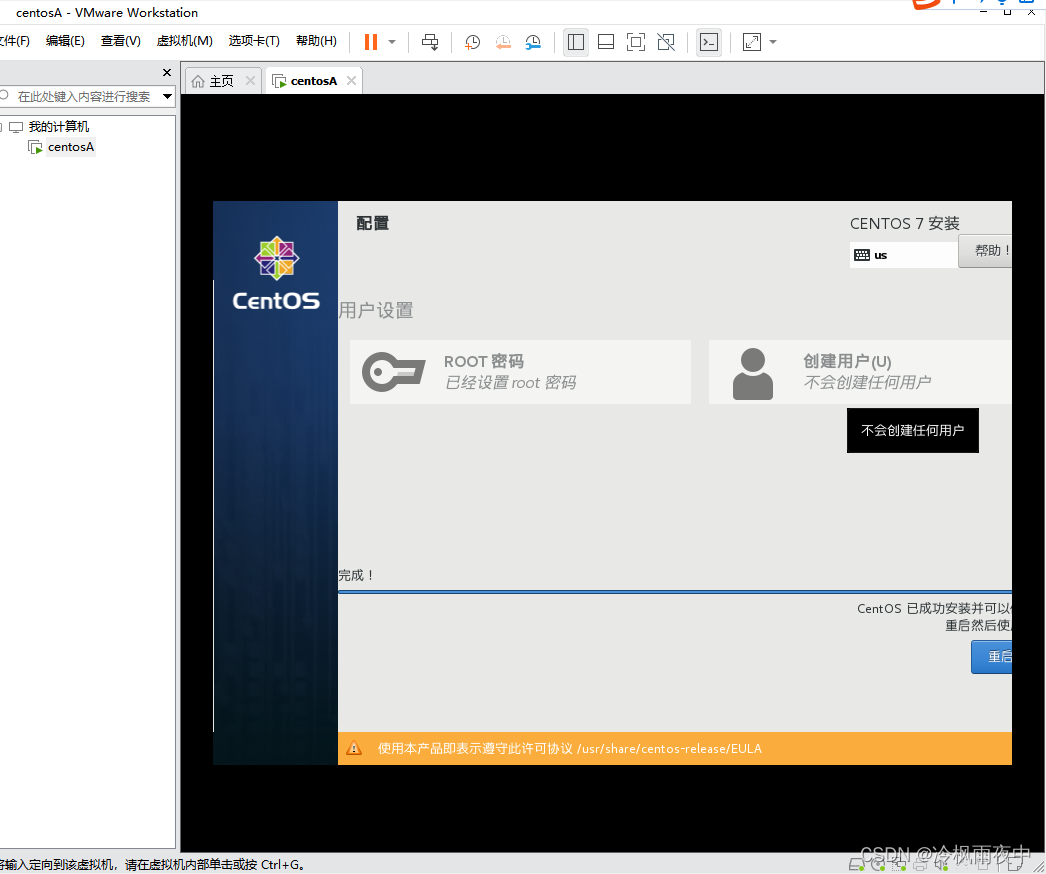Click the 完成! status text
Image resolution: width=1046 pixels, height=874 pixels.
pyautogui.click(x=356, y=575)
